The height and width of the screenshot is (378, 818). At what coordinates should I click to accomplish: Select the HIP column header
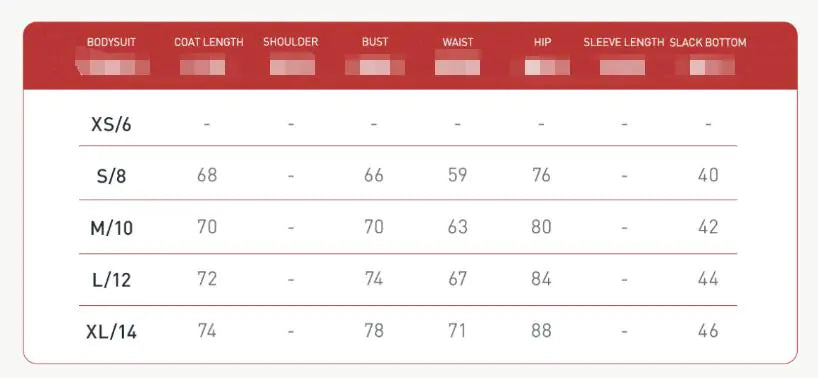(x=542, y=42)
